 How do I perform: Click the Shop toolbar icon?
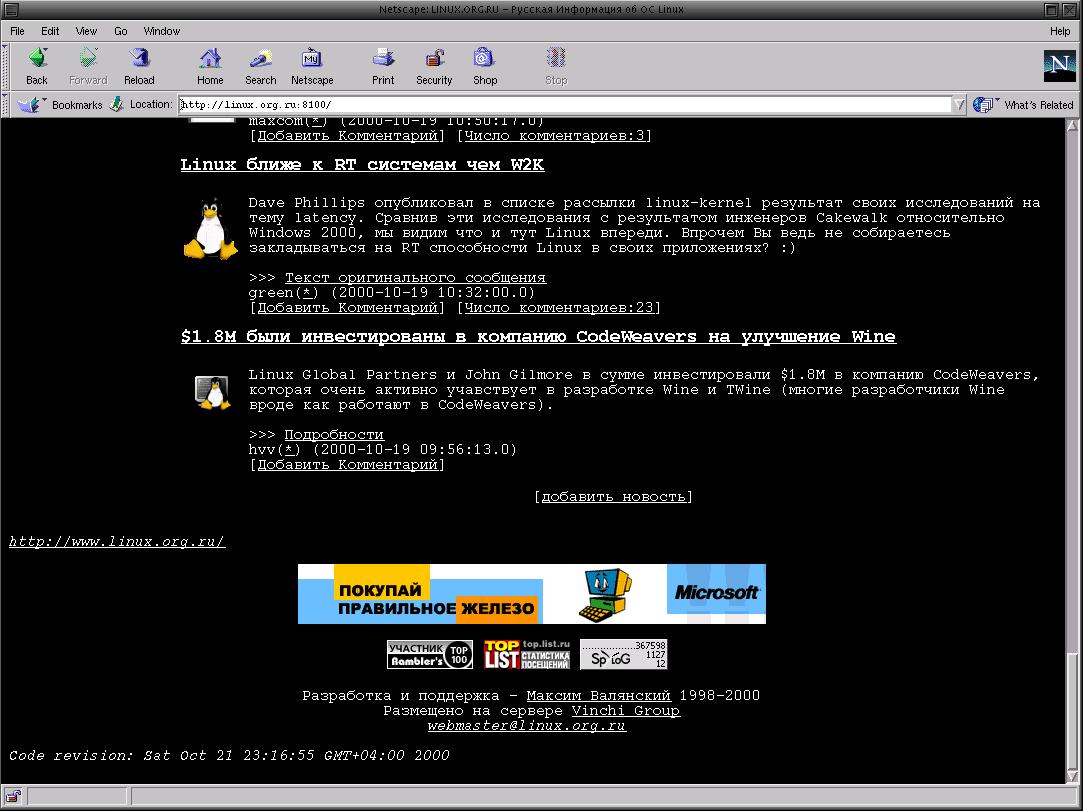(x=485, y=60)
